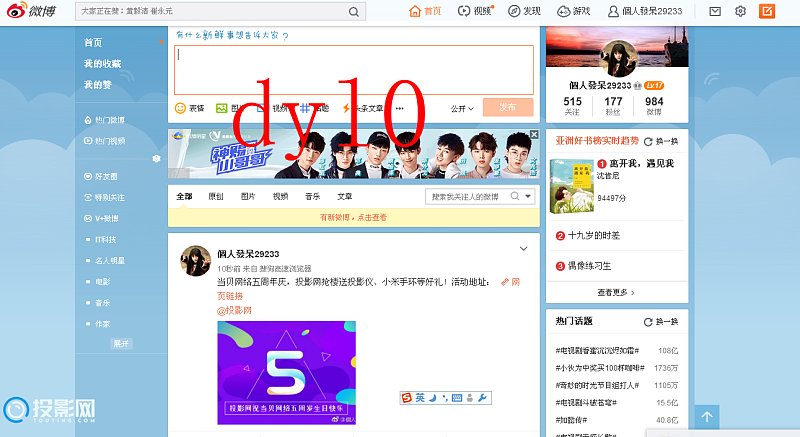Screen dimensions: 800x437
Task: Click the feed search magnifier icon
Action: (515, 196)
